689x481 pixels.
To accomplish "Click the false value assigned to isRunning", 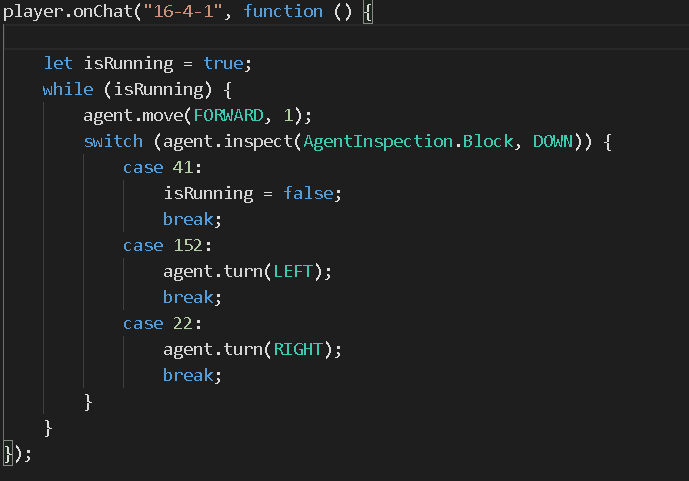I will [x=306, y=194].
